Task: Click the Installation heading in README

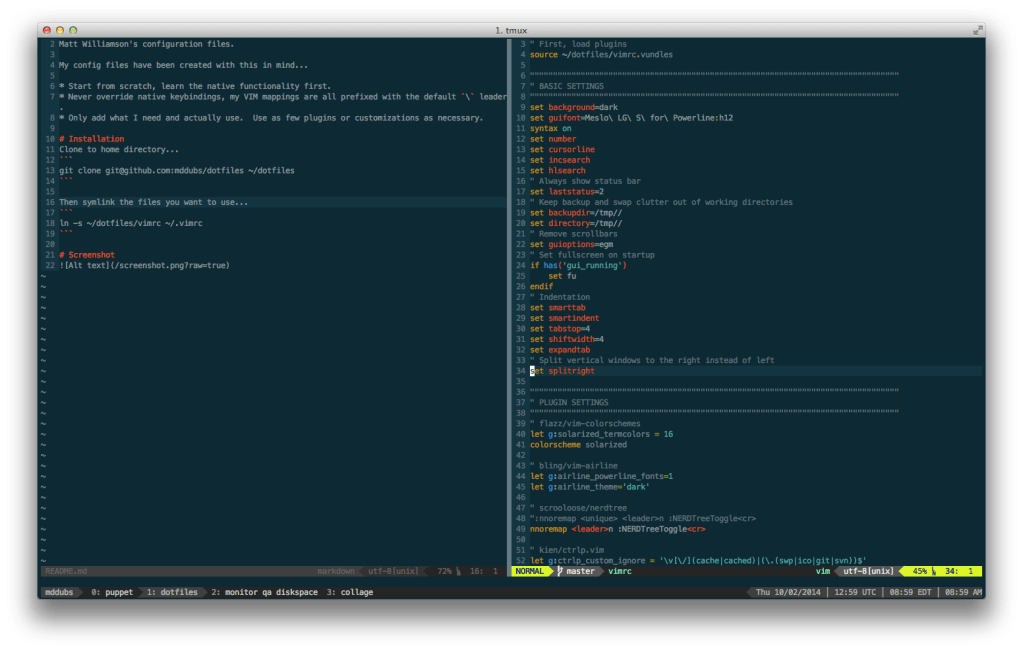Action: coord(90,138)
